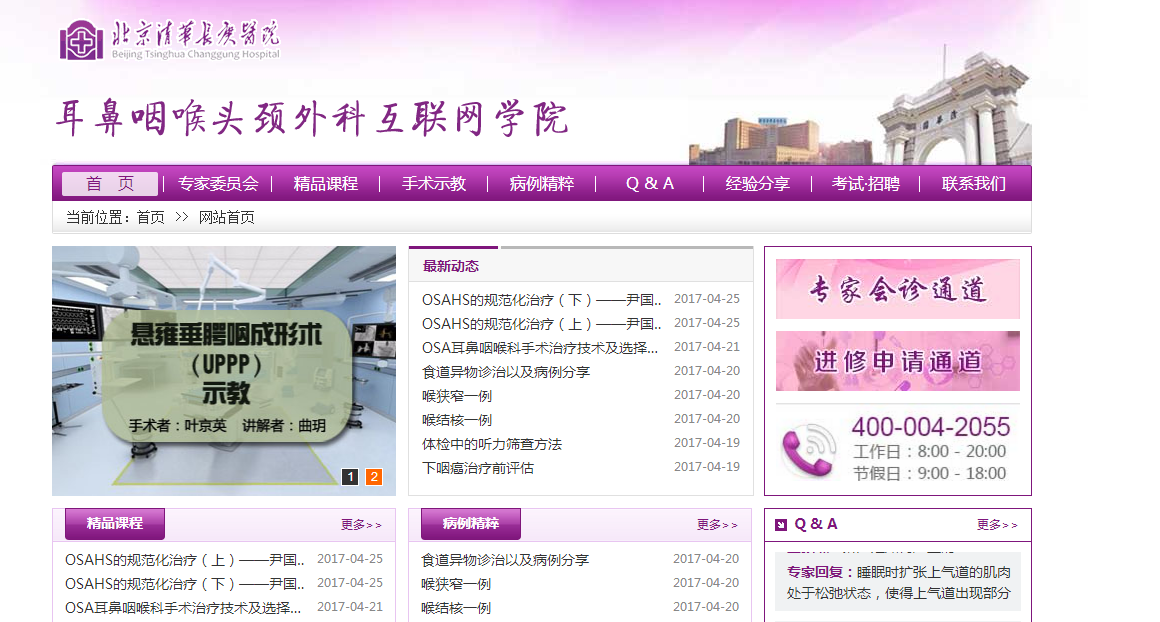The height and width of the screenshot is (622, 1160).
Task: Select 考试·招聘 in the navigation bar
Action: click(x=866, y=184)
